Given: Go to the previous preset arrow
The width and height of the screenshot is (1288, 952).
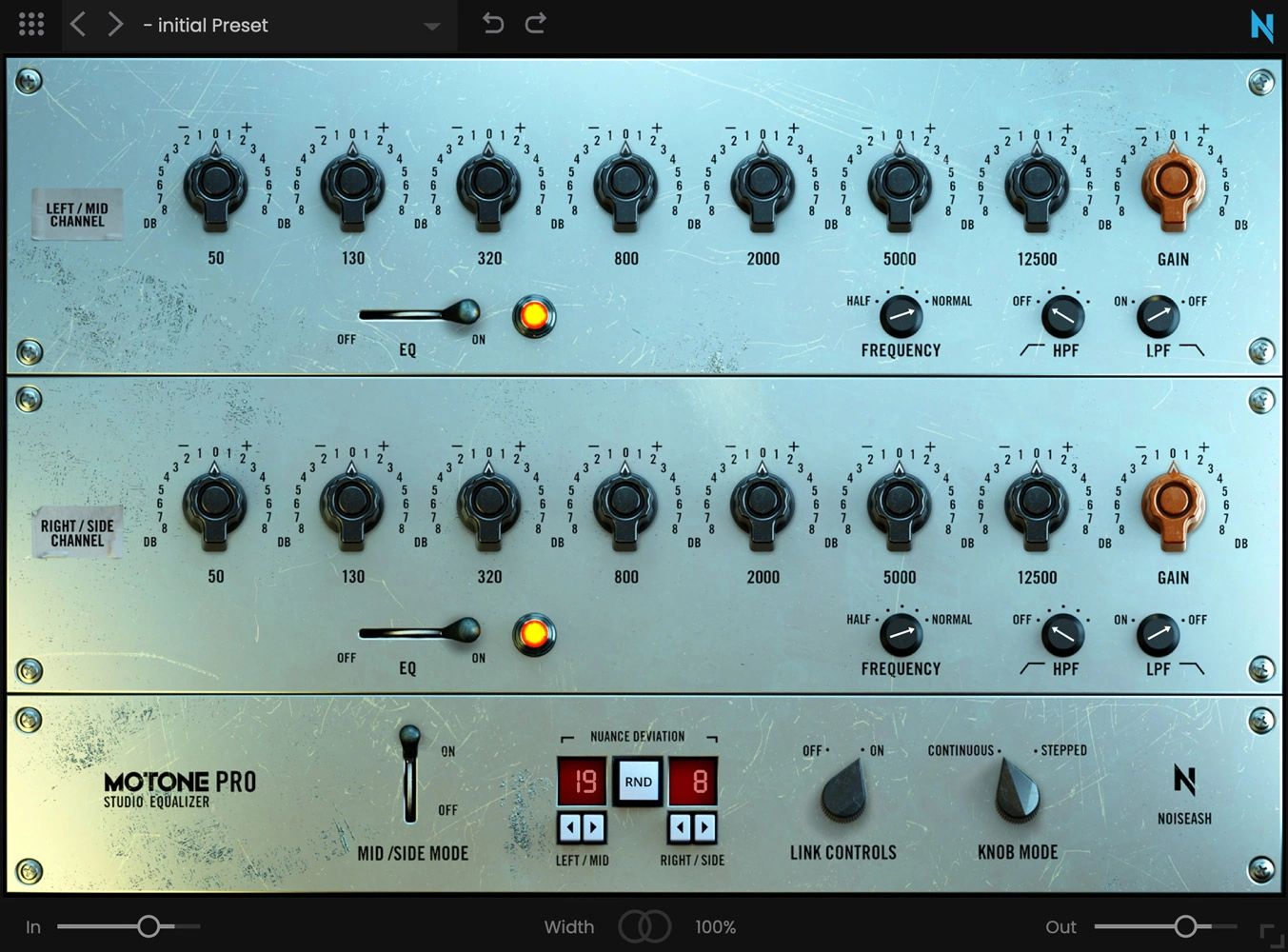Looking at the screenshot, I should click(79, 25).
